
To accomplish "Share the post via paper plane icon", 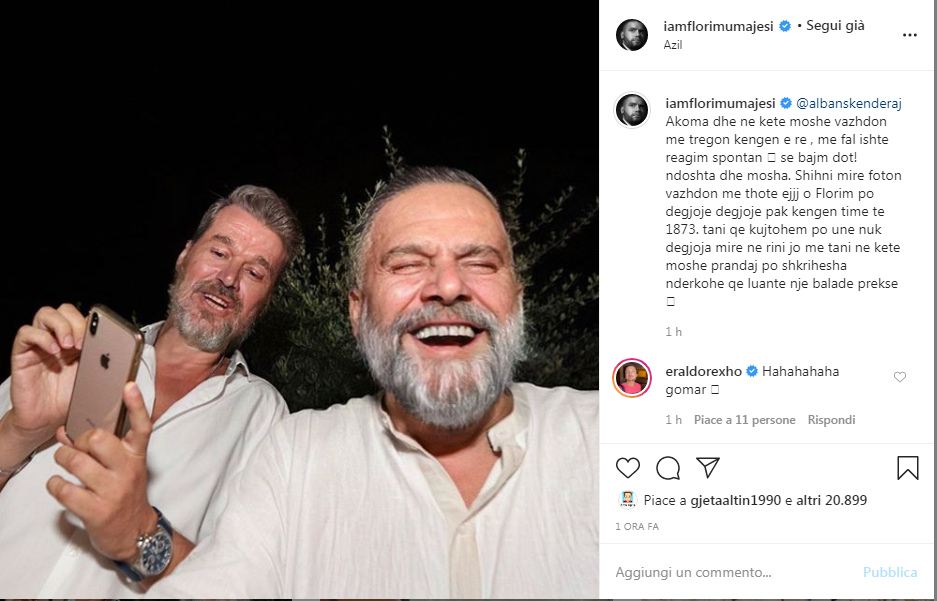I will [x=708, y=468].
